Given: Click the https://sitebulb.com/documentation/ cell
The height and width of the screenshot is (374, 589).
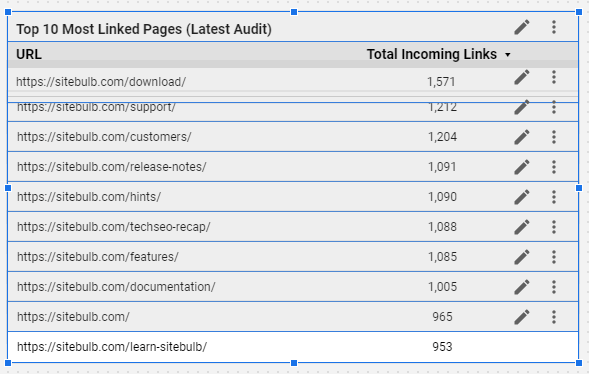Looking at the screenshot, I should pos(116,287).
